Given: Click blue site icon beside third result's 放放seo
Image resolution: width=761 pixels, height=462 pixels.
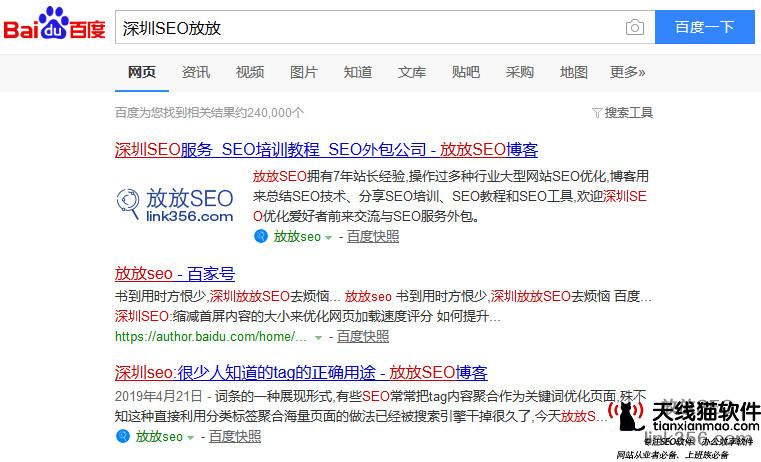Looking at the screenshot, I should coord(123,436).
